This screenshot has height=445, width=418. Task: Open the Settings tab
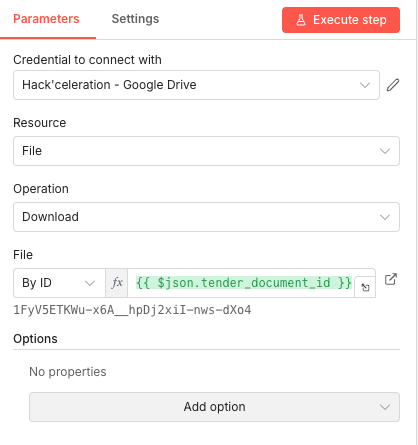(x=135, y=19)
